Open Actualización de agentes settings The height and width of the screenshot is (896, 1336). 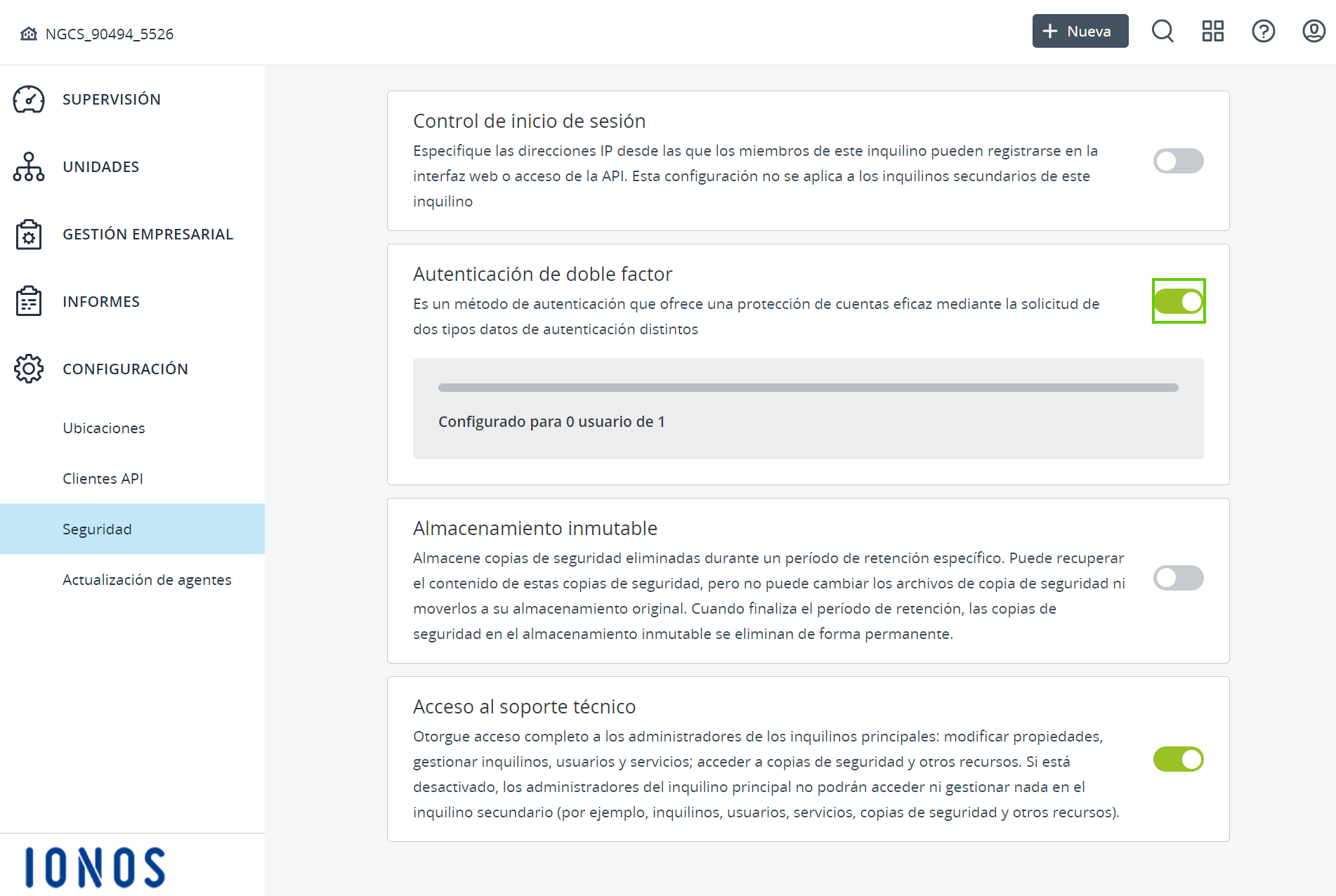coord(132,579)
